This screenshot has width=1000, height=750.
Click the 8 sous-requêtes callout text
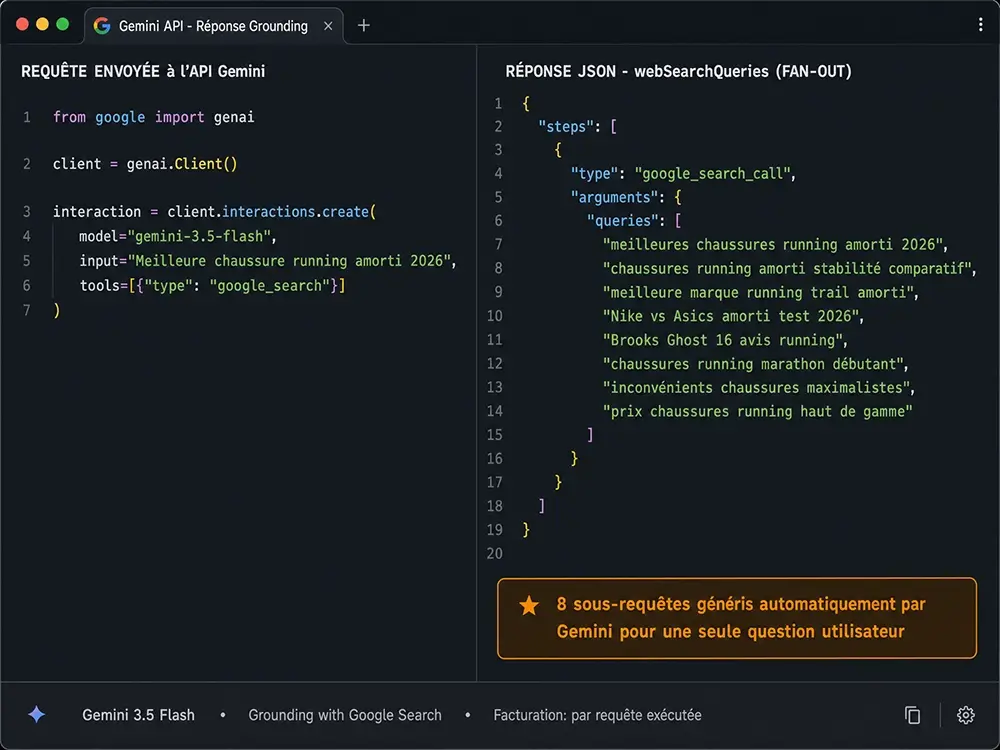pos(741,617)
